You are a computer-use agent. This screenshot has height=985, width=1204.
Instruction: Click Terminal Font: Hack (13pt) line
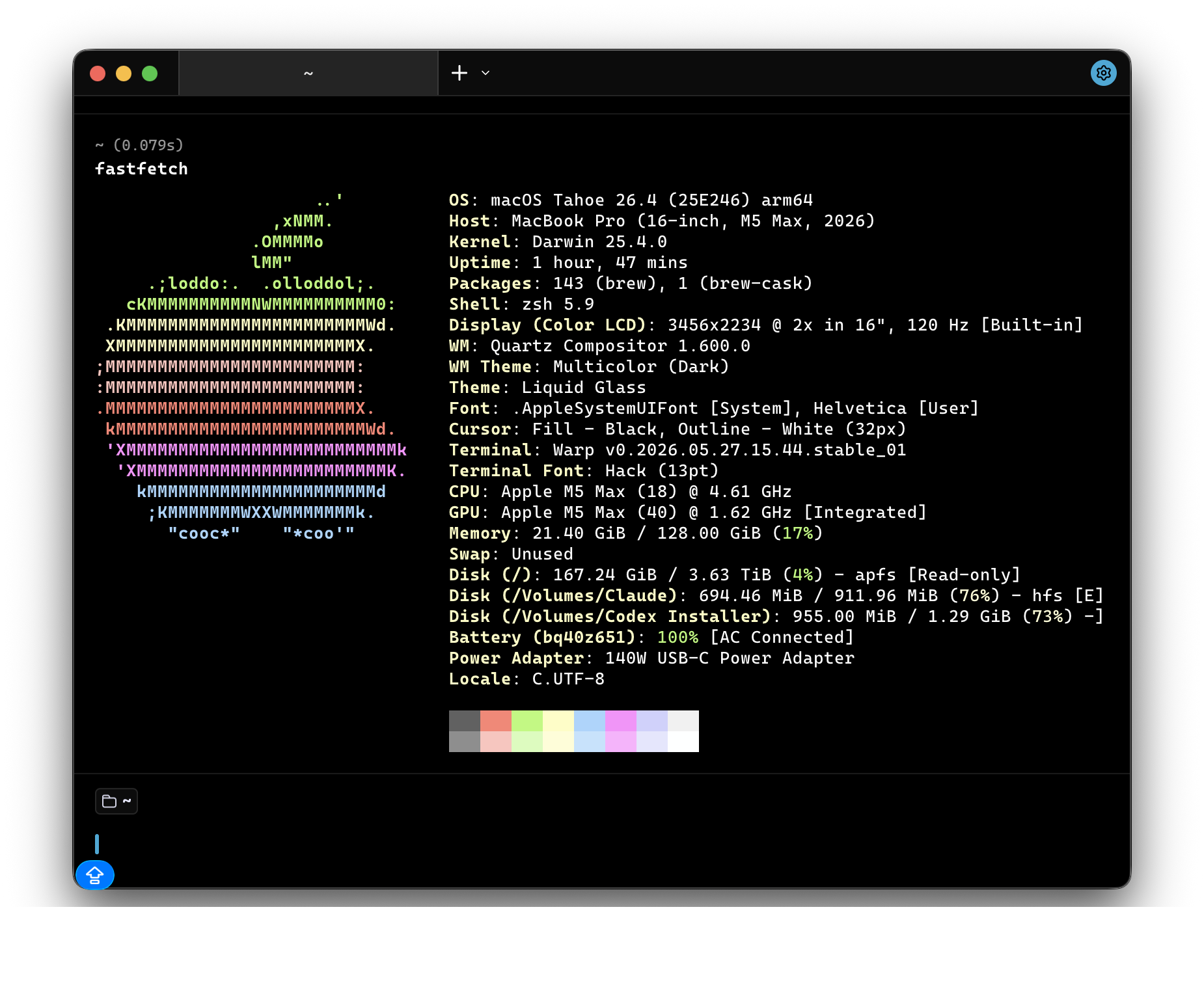point(584,471)
